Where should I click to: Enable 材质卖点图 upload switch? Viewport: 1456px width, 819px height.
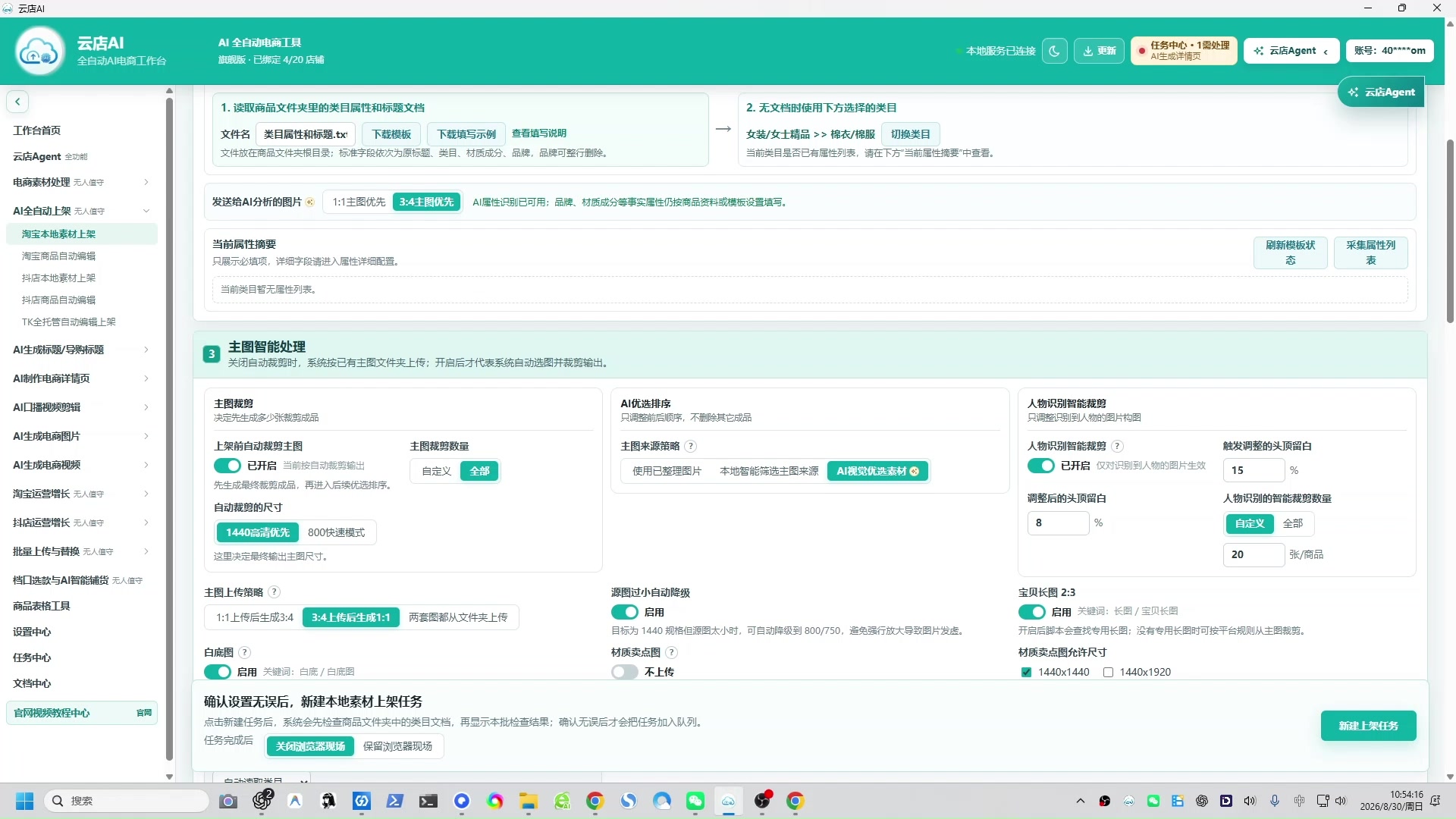click(624, 672)
